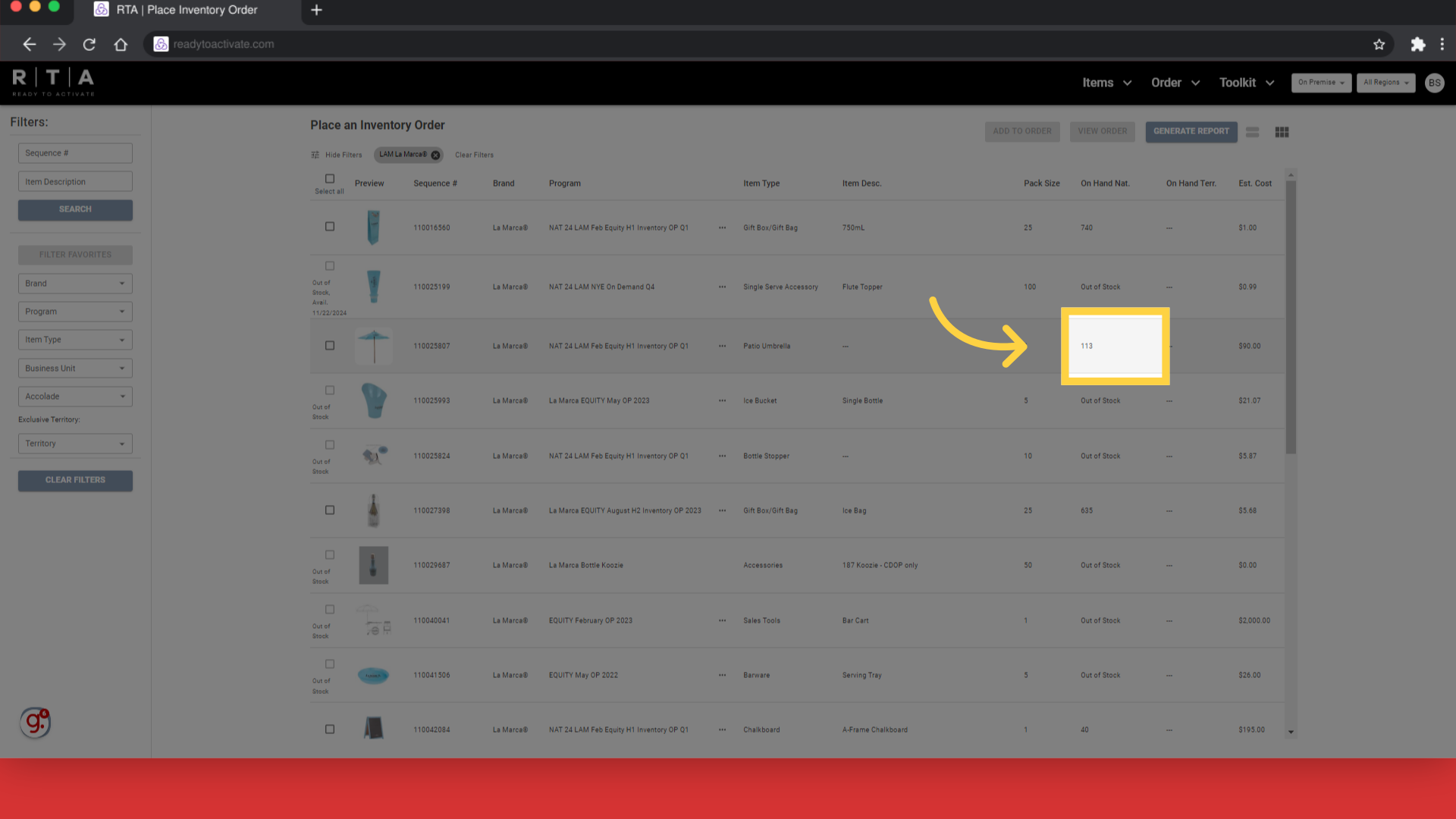Click the SEARCH button
Viewport: 1456px width, 819px height.
pos(75,209)
